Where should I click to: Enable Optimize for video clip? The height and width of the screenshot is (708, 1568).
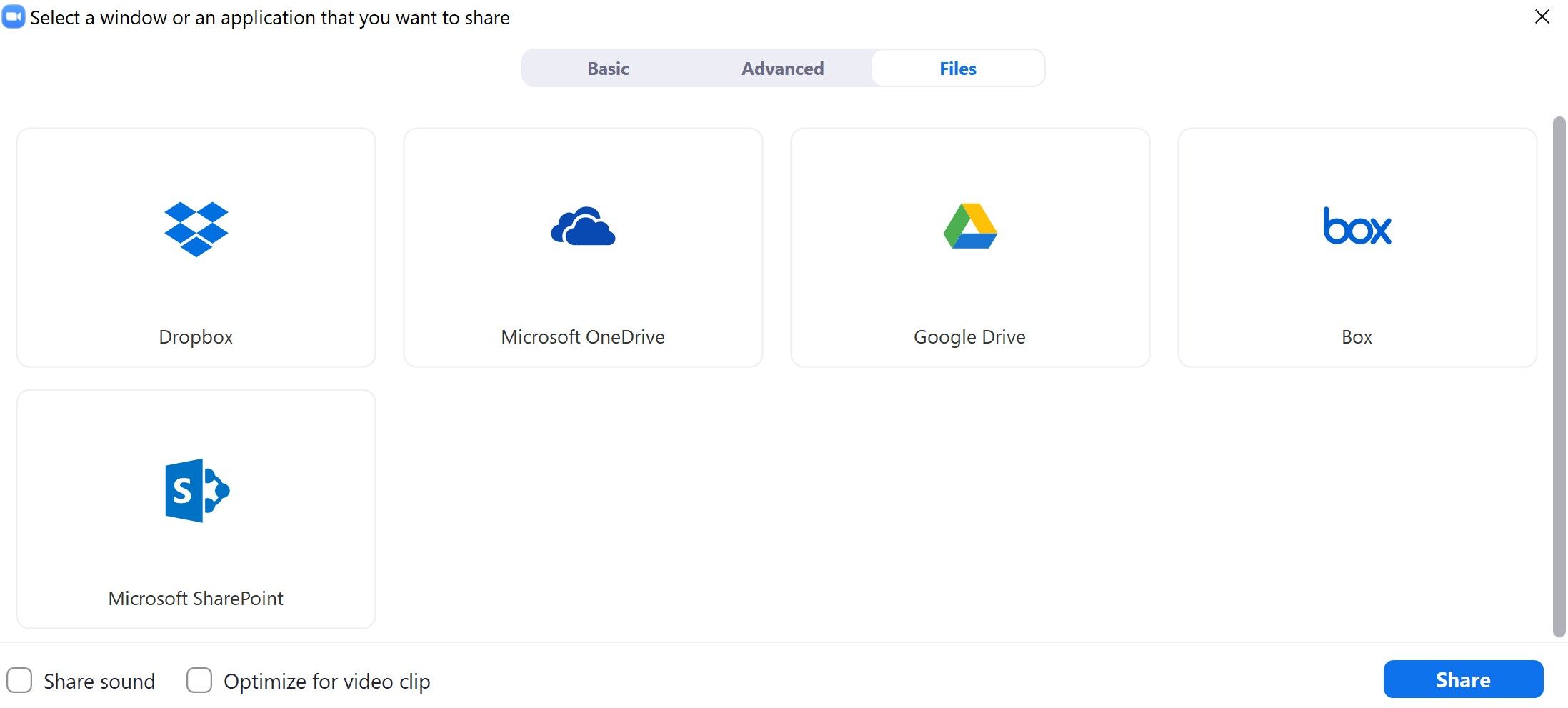tap(199, 680)
